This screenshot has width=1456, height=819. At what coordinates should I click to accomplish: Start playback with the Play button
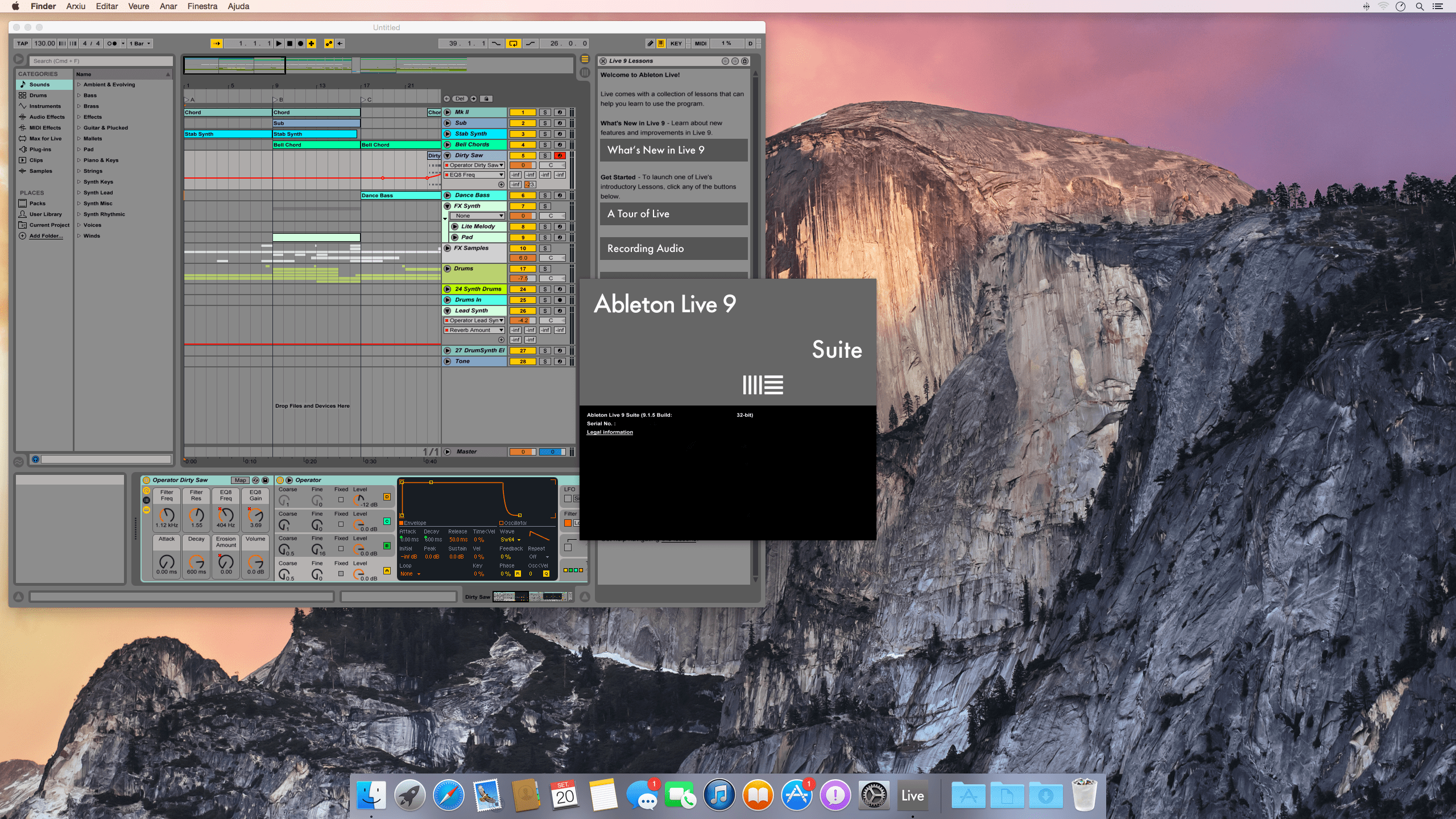[x=279, y=43]
